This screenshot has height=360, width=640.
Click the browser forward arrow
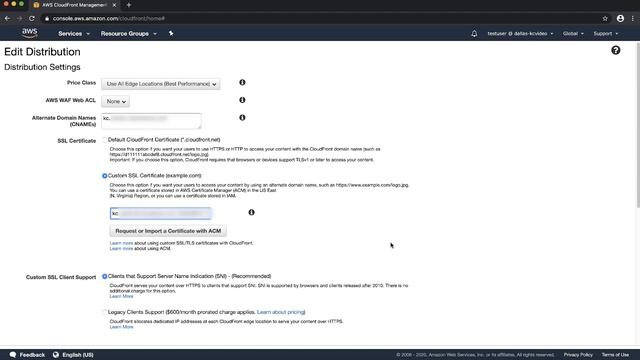[19, 18]
